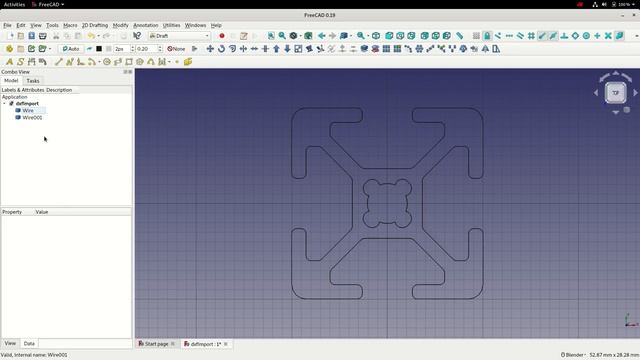
Task: Undo the last action
Action: click(91, 36)
